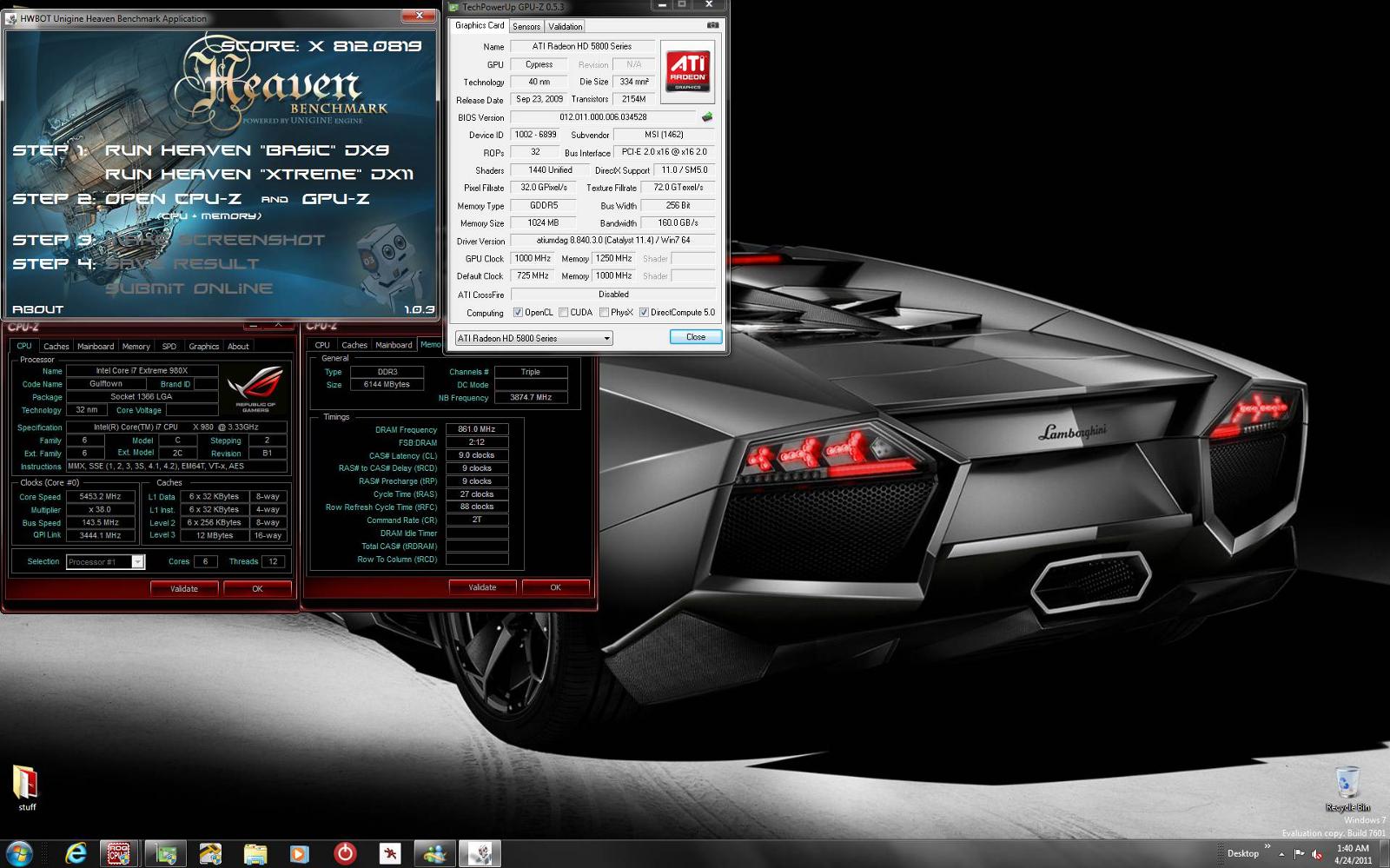Click RUN HEAVEN "BASIC" DX9 in Heaven app
The width and height of the screenshot is (1390, 868).
pos(247,150)
